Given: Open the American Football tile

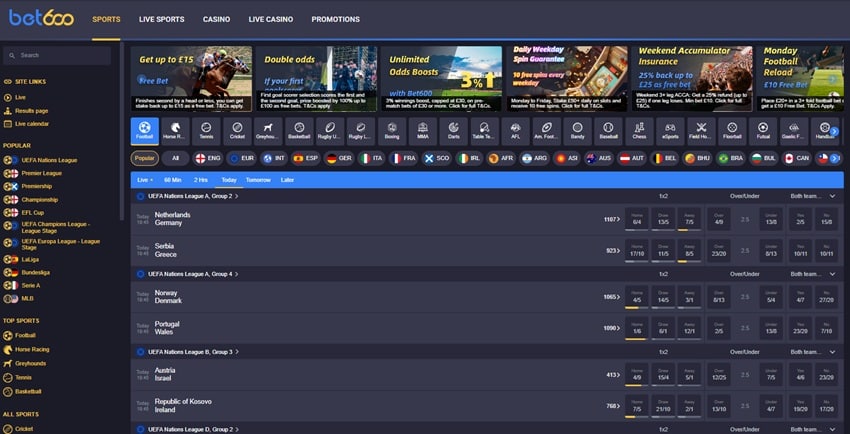Looking at the screenshot, I should (546, 131).
